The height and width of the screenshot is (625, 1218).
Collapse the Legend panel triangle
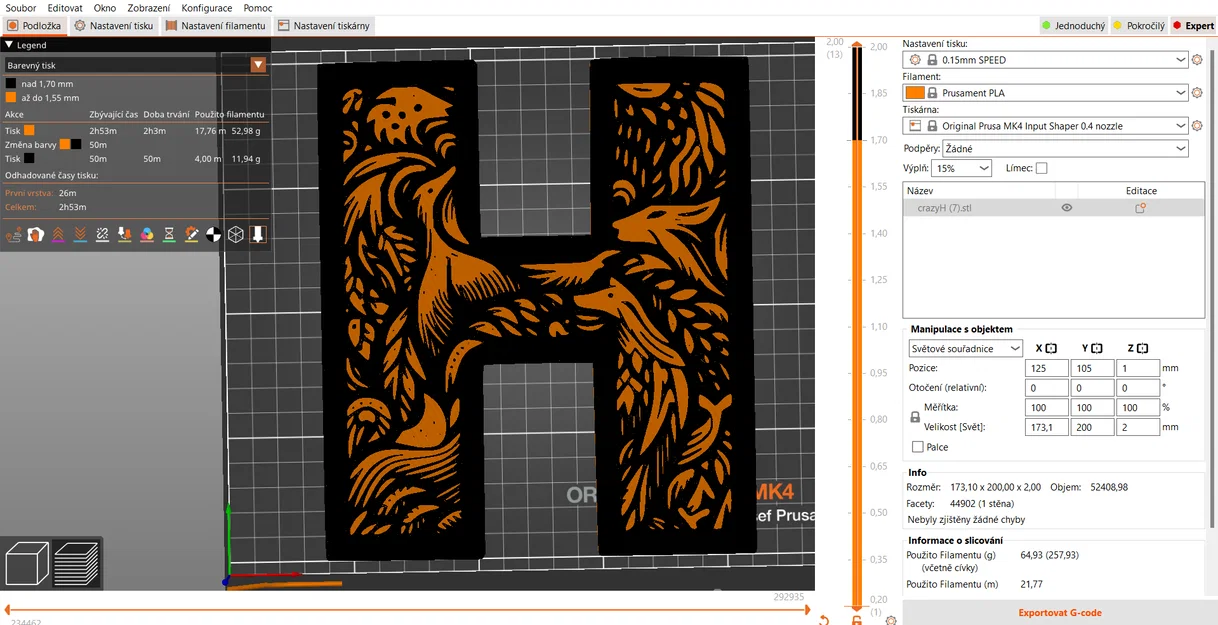[x=9, y=45]
